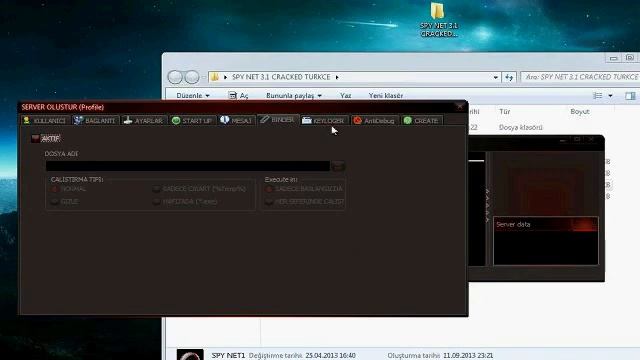Open the START UP tab
This screenshot has width=640, height=360.
(192, 120)
